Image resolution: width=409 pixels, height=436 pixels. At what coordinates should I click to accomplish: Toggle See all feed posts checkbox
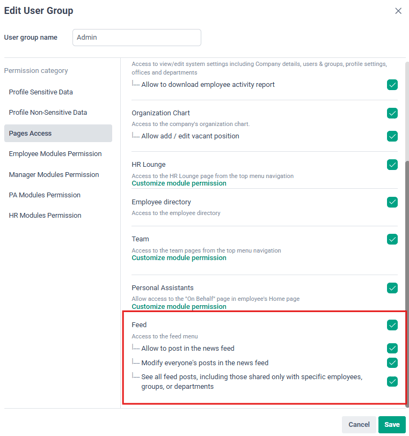pyautogui.click(x=392, y=381)
